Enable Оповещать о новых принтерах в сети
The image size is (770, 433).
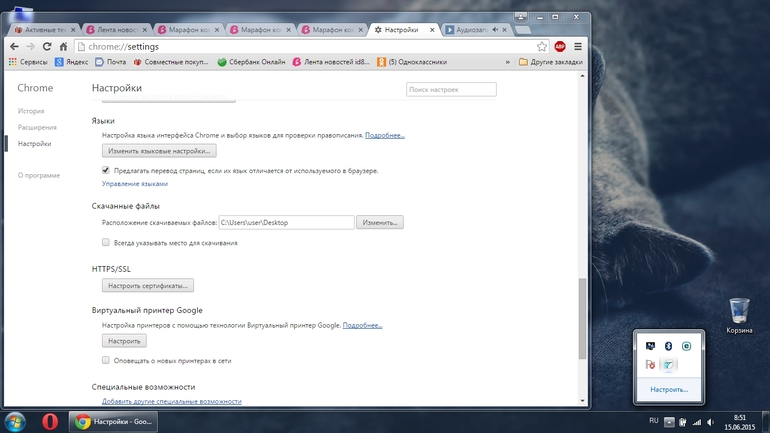pos(106,360)
